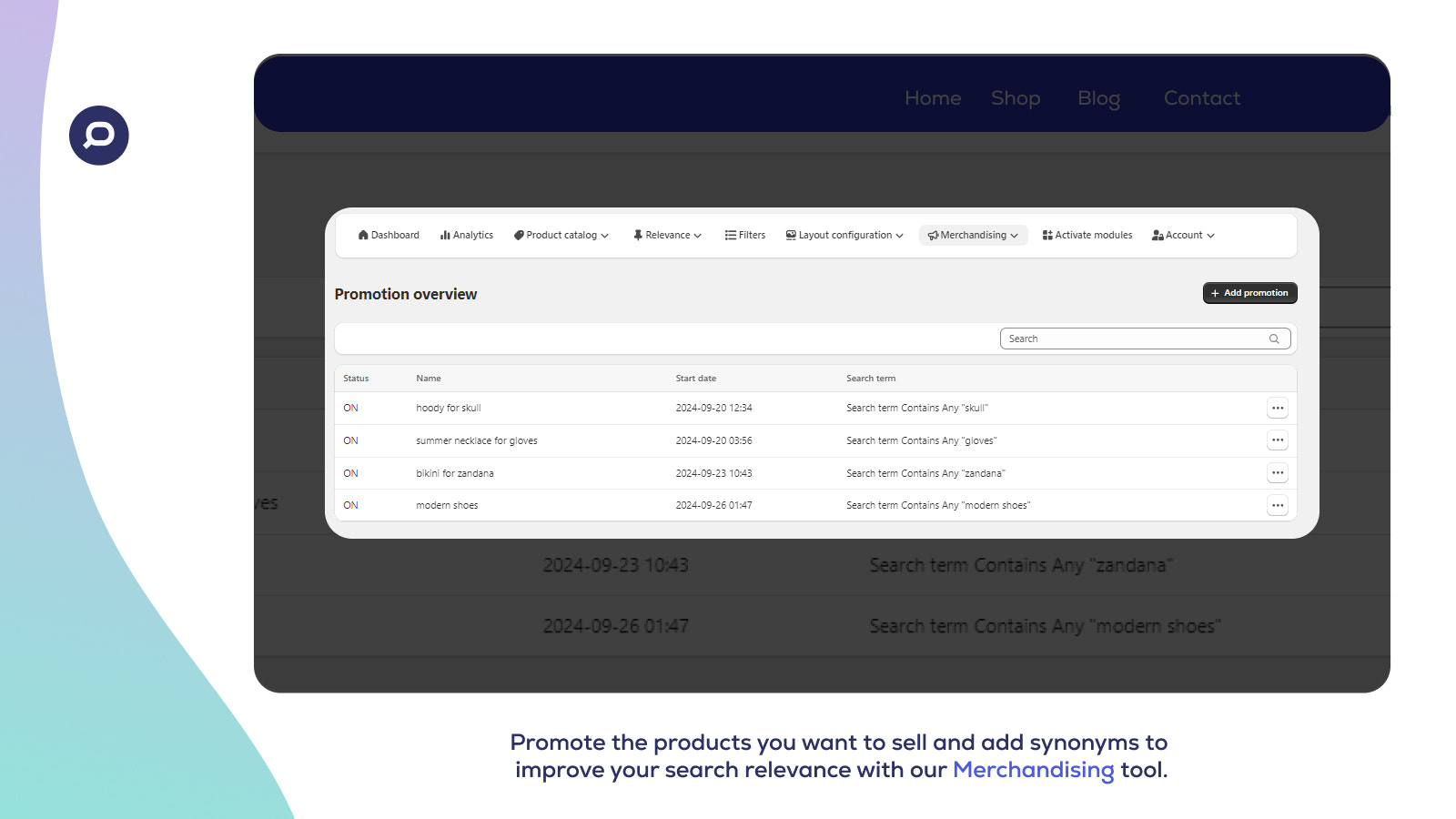Select promotion name hoody for skull
Image resolution: width=1456 pixels, height=819 pixels.
(449, 408)
